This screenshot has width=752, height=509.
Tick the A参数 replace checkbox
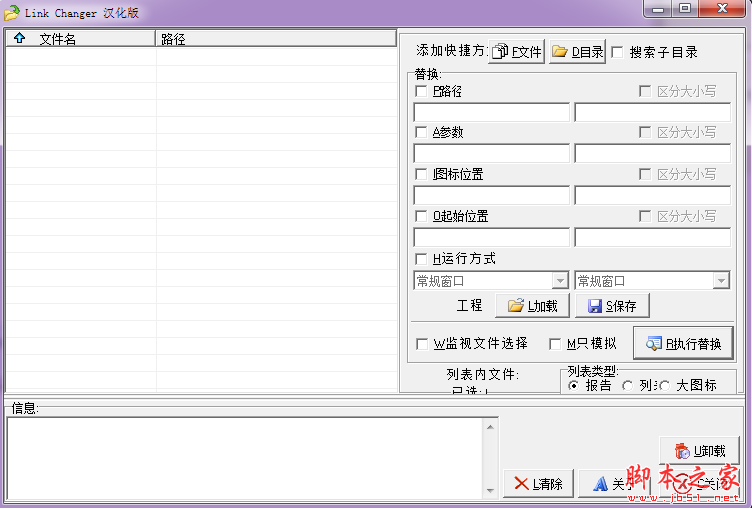421,132
